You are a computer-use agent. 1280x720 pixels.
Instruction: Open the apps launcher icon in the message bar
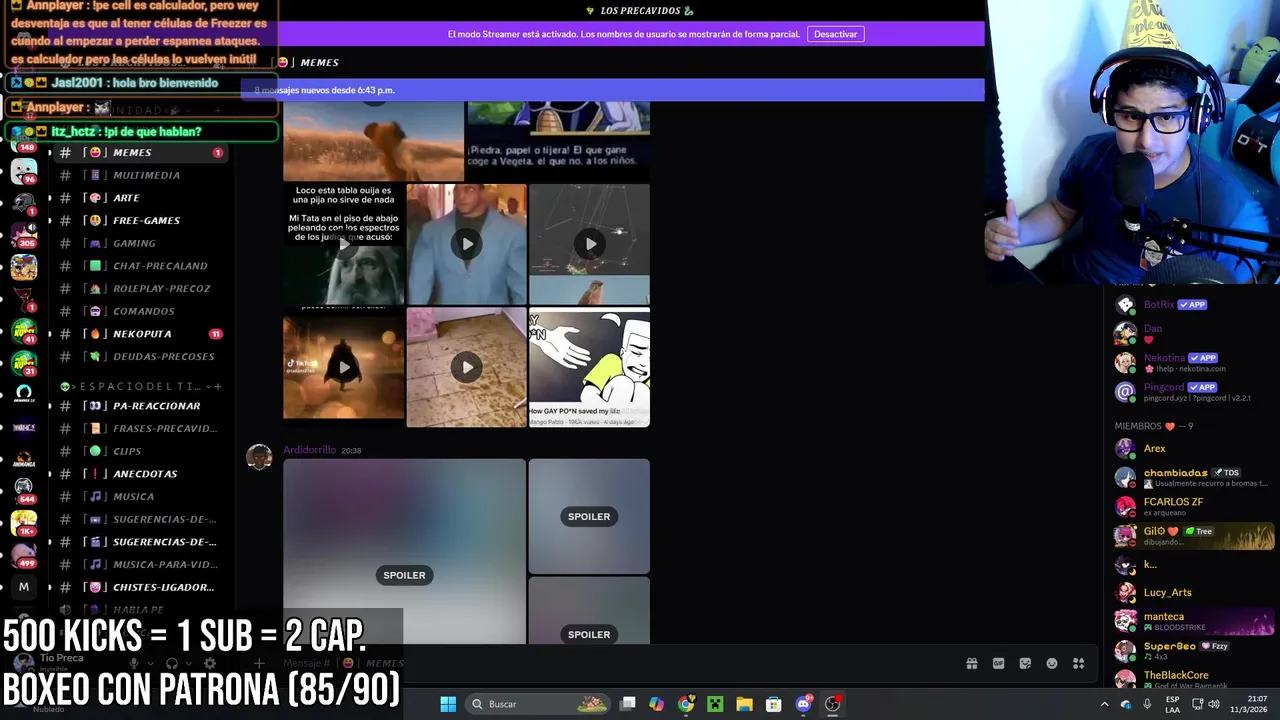coord(1079,663)
